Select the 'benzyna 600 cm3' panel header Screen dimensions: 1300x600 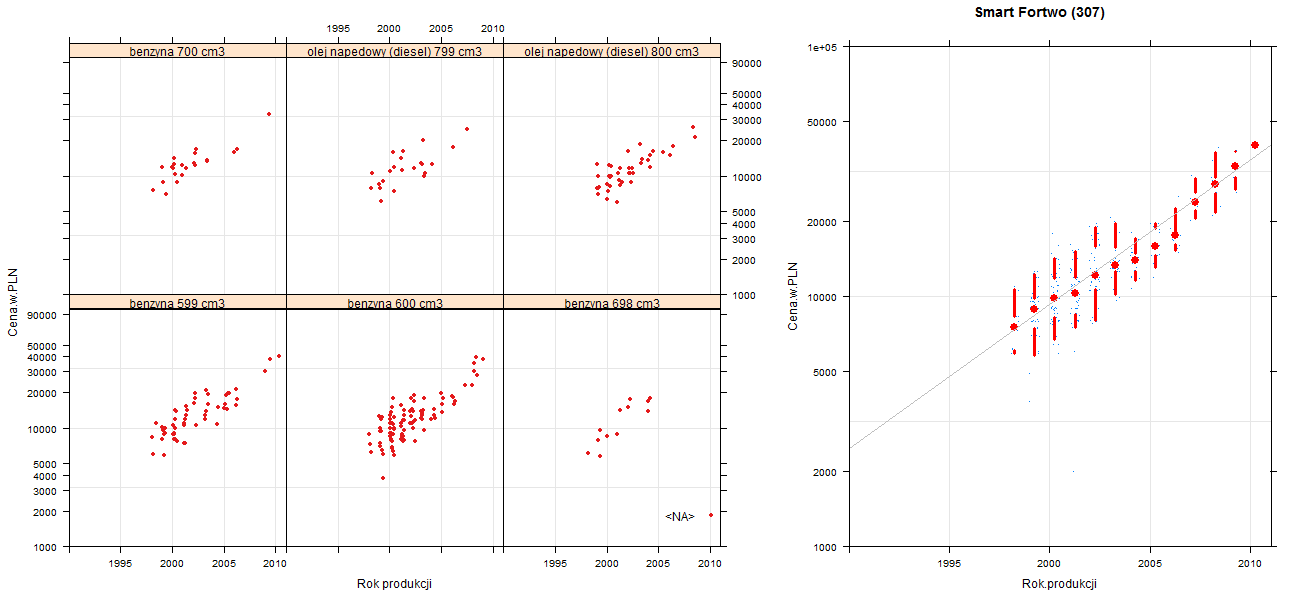[394, 303]
